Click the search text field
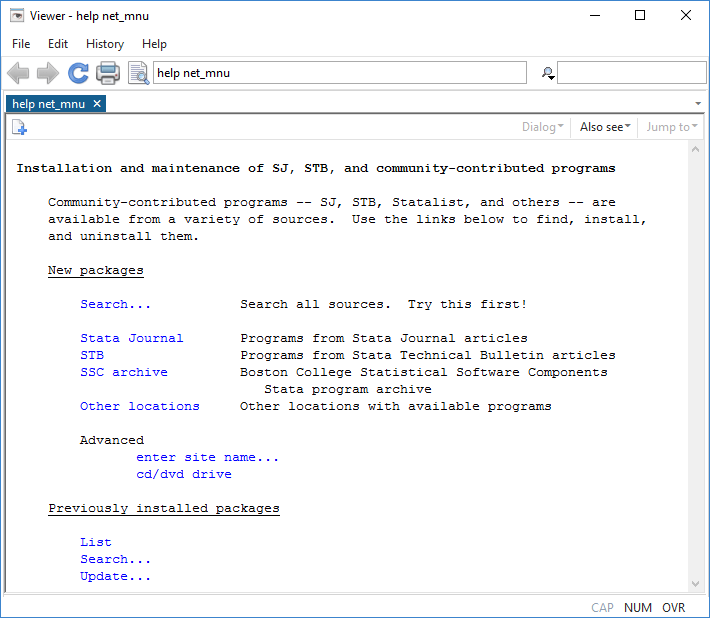 pos(632,73)
